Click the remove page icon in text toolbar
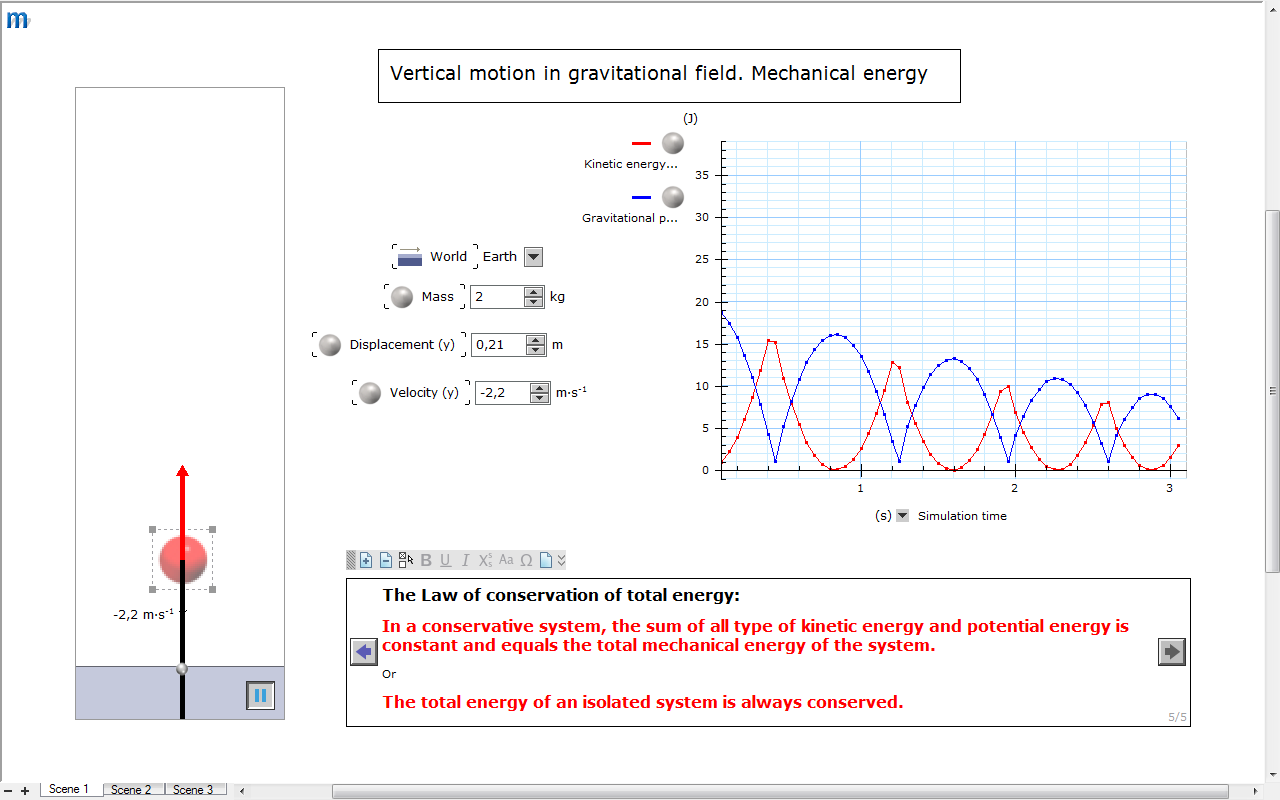Image resolution: width=1280 pixels, height=800 pixels. (x=385, y=560)
